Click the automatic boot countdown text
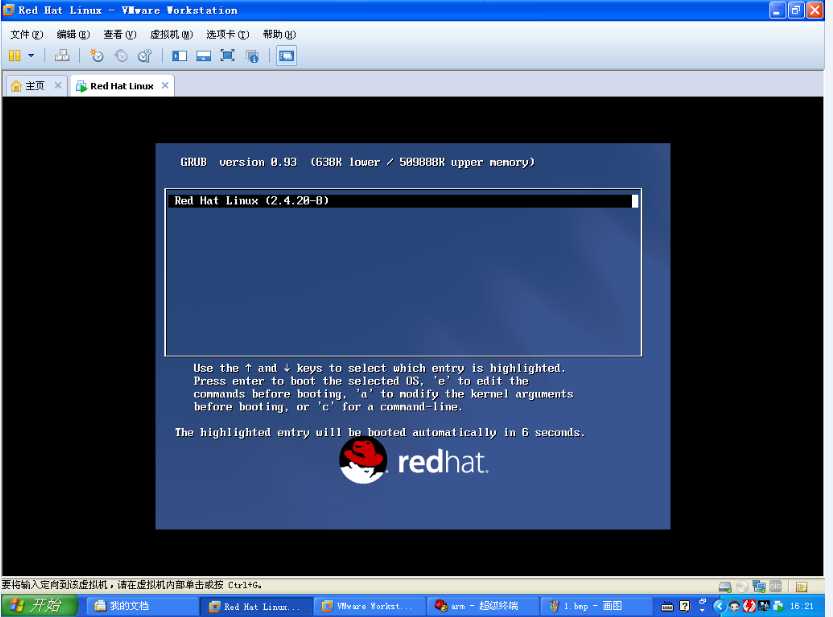Viewport: 833px width, 617px height. 380,433
